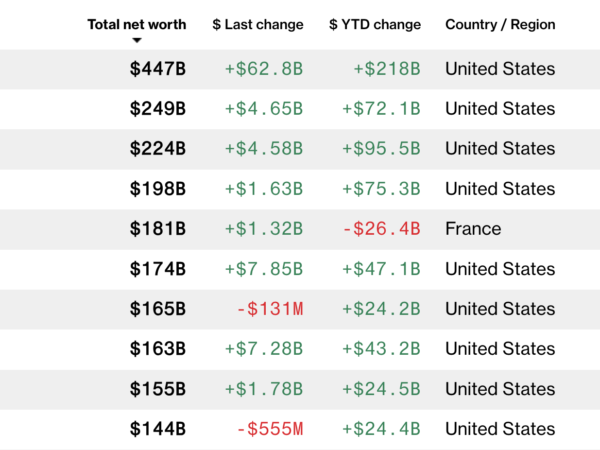Click the +$62.8B last change value
Screen dimensions: 600x450
[x=263, y=69]
